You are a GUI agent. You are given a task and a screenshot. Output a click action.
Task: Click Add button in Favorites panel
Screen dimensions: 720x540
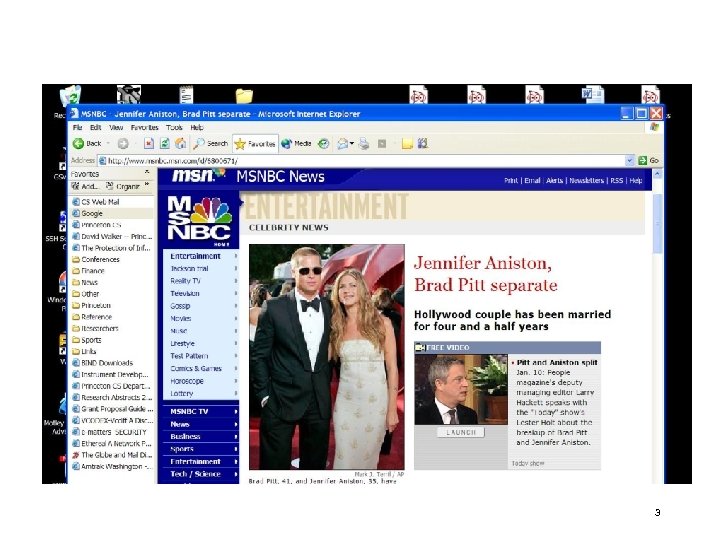point(85,186)
